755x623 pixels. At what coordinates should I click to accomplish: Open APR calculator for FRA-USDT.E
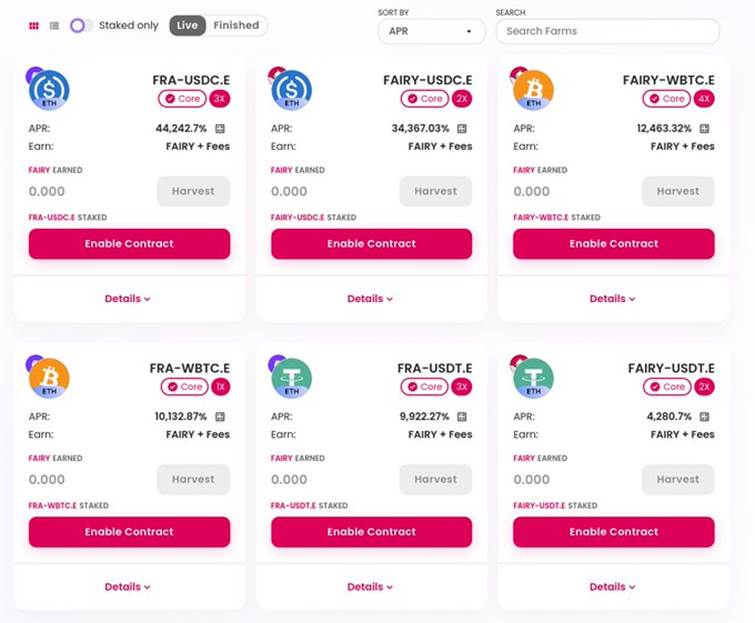point(462,416)
